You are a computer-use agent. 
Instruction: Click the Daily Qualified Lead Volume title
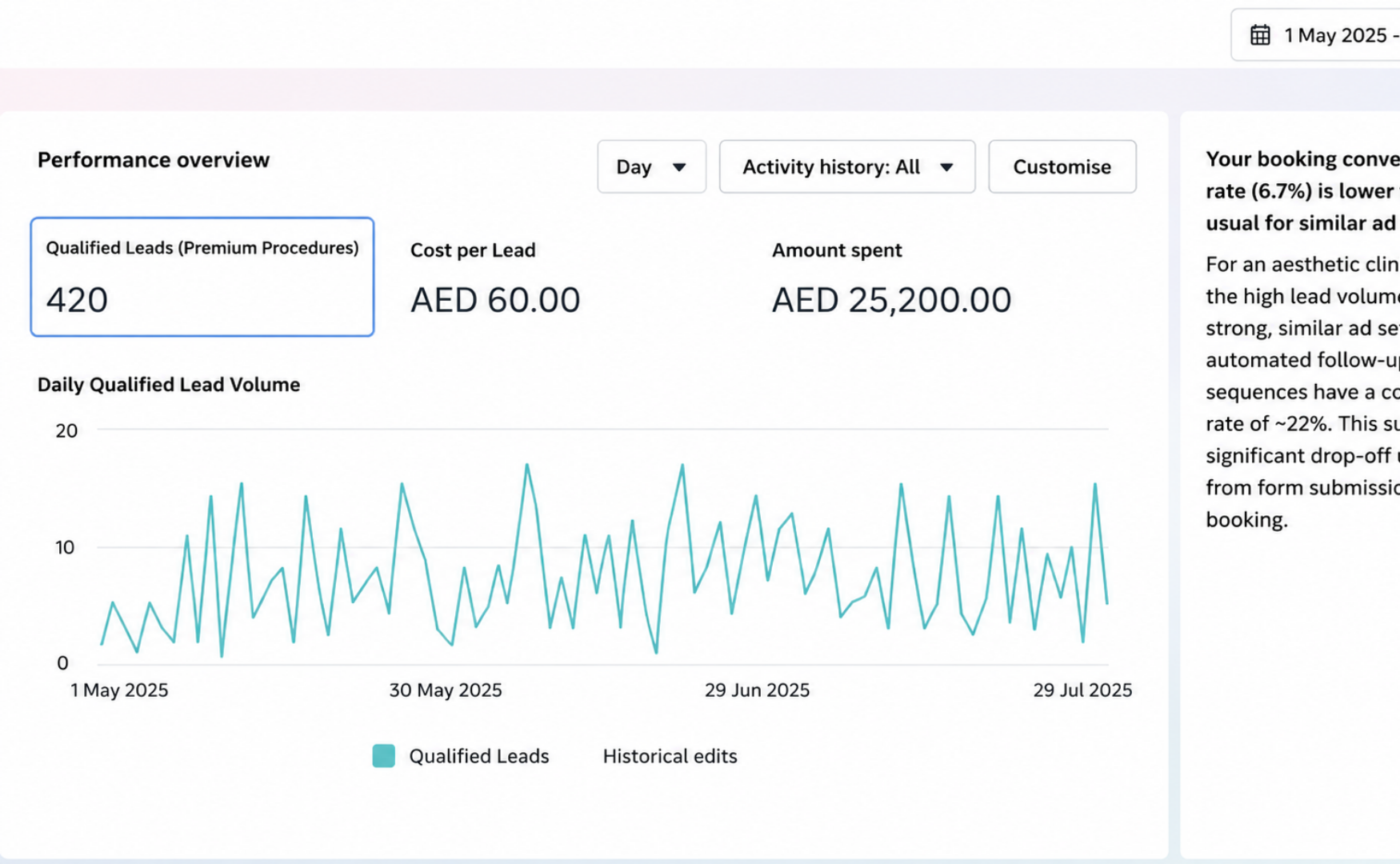[x=169, y=385]
